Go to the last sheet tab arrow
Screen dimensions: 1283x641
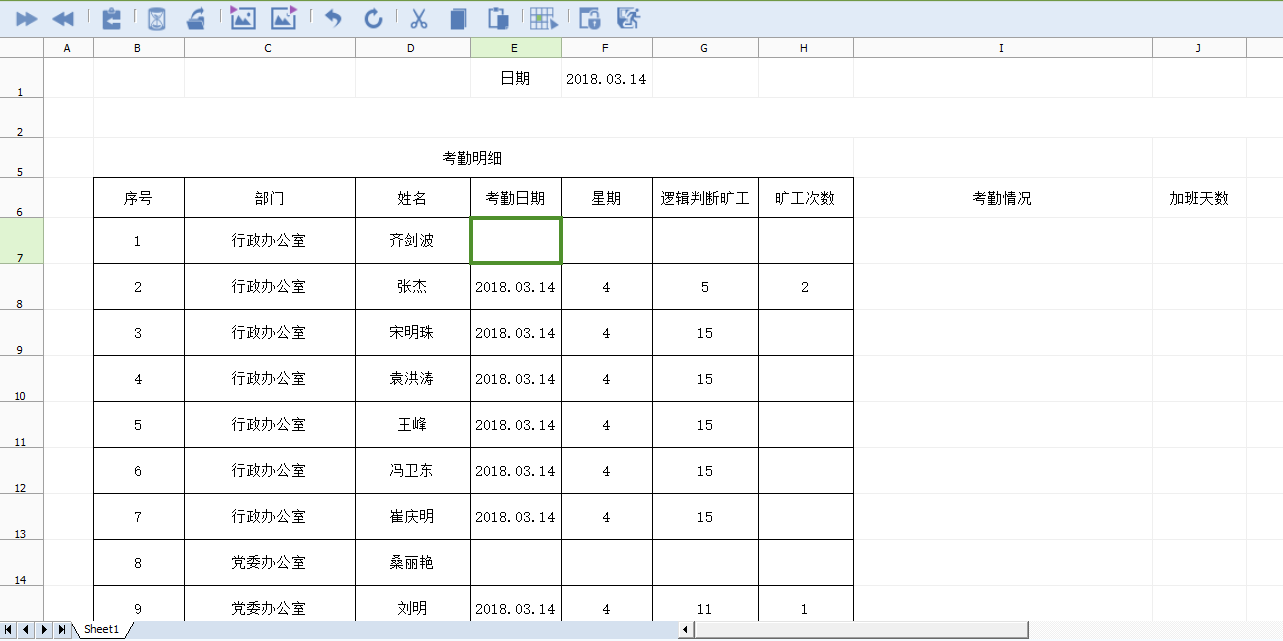point(62,629)
